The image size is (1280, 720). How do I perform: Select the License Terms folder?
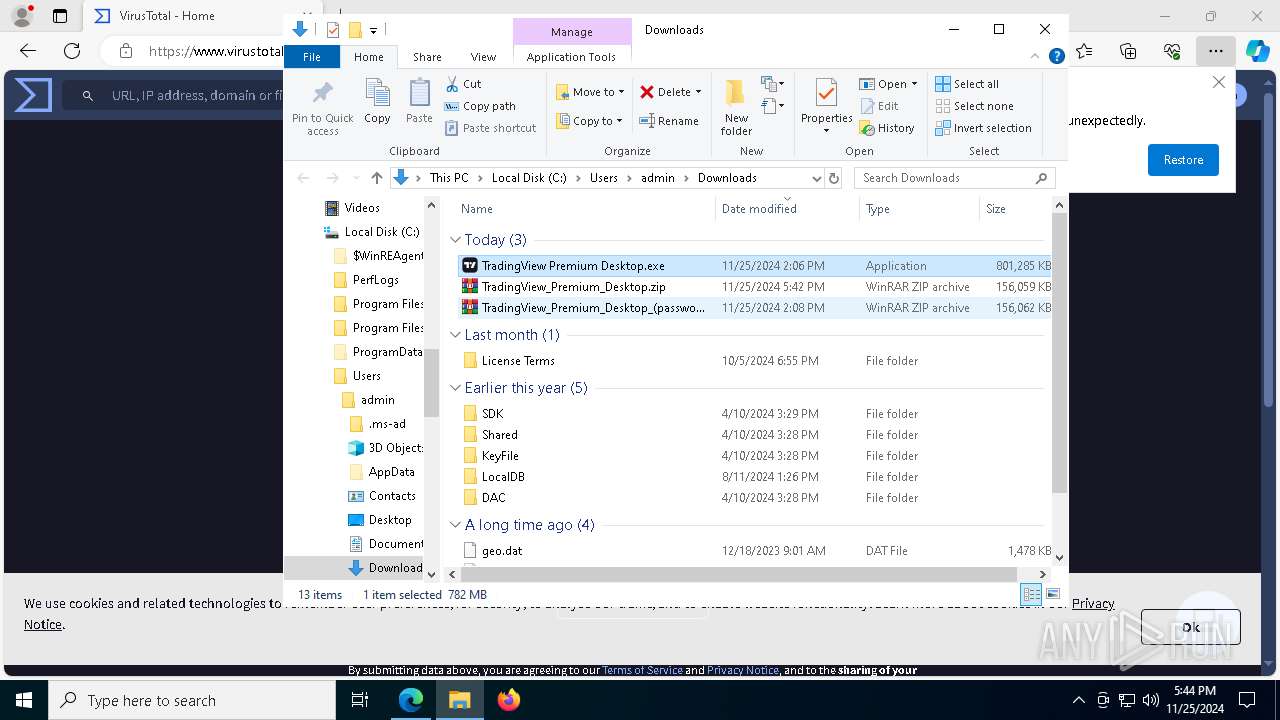click(x=755, y=361)
